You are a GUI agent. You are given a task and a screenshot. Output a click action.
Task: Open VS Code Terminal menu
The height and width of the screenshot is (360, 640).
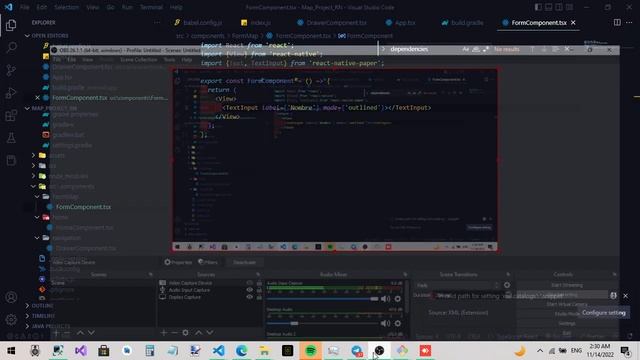[151, 7]
